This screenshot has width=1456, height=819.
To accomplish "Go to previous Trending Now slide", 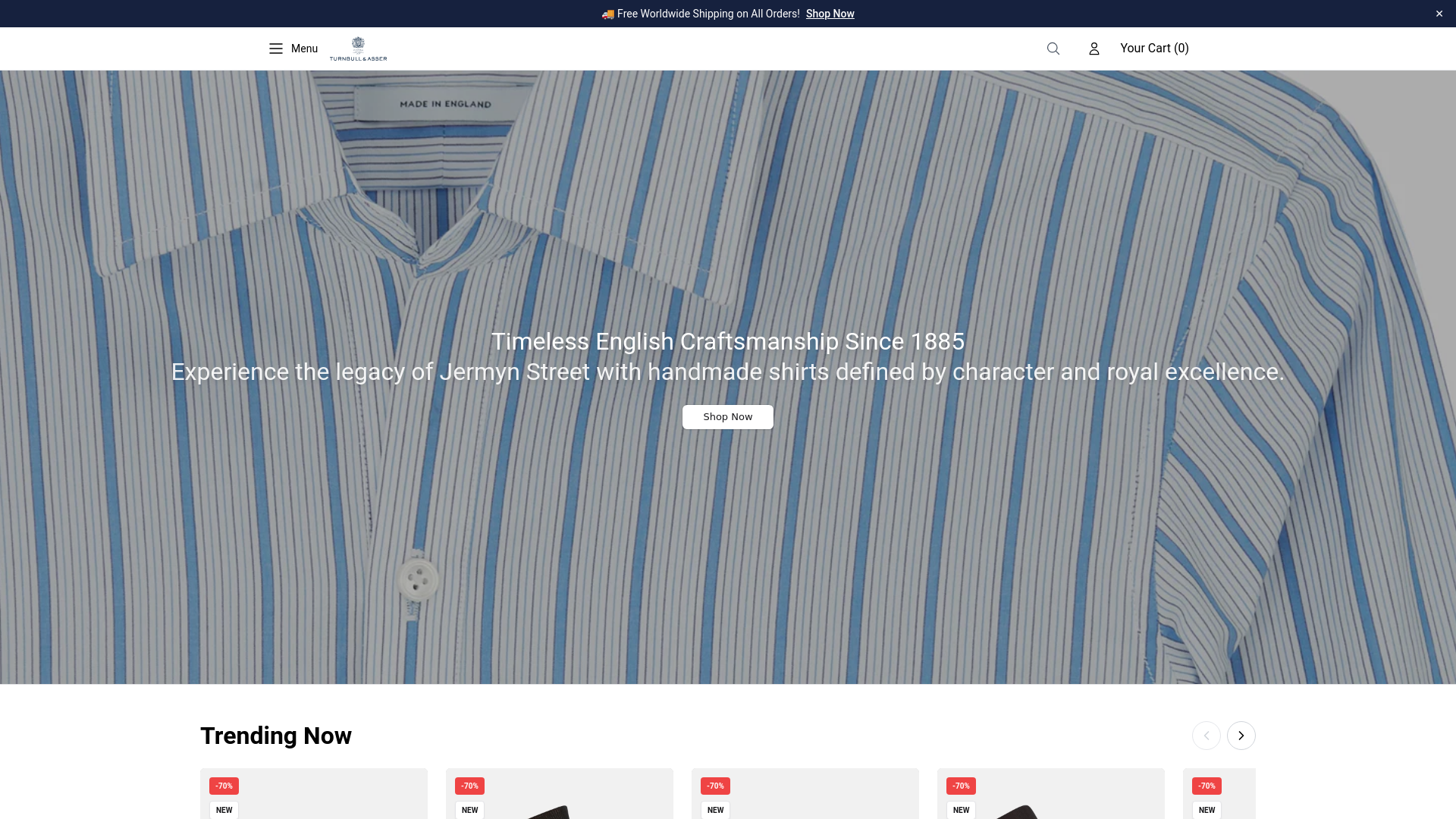I will 1206,736.
